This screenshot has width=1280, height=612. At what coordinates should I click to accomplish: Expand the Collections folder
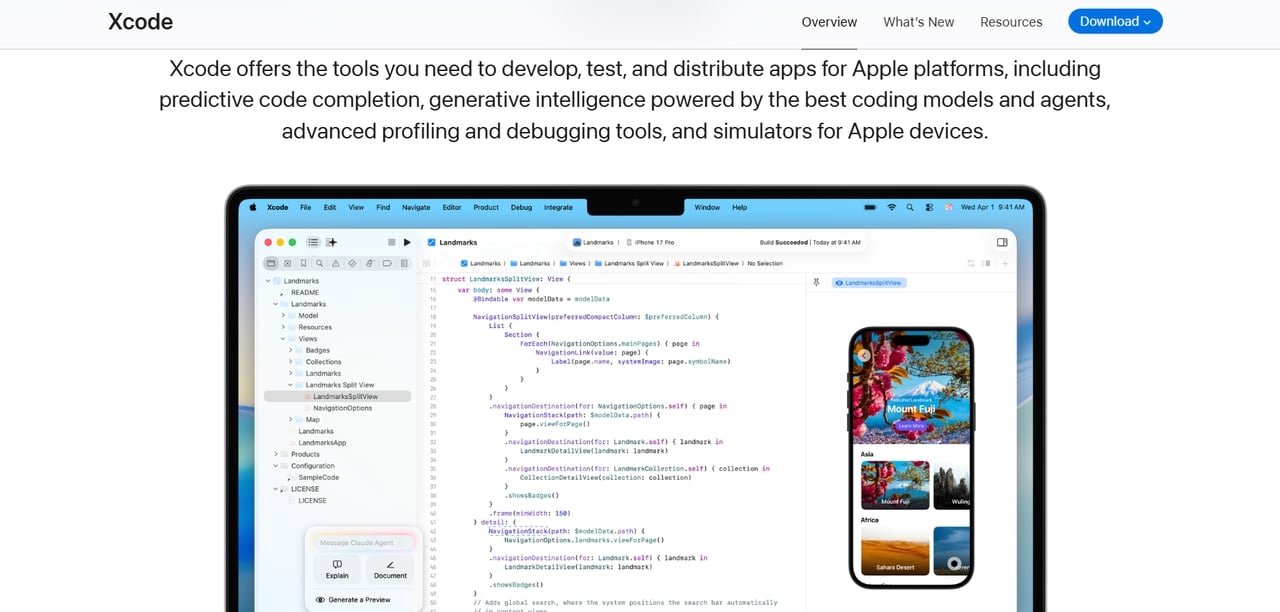pos(291,362)
